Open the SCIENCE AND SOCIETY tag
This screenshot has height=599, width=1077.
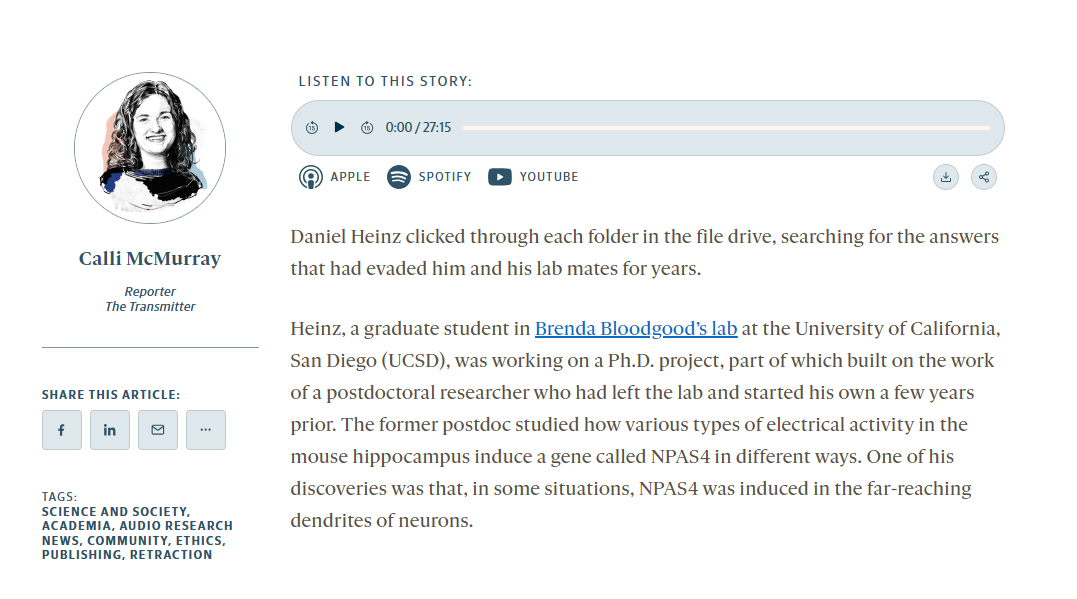pos(115,512)
